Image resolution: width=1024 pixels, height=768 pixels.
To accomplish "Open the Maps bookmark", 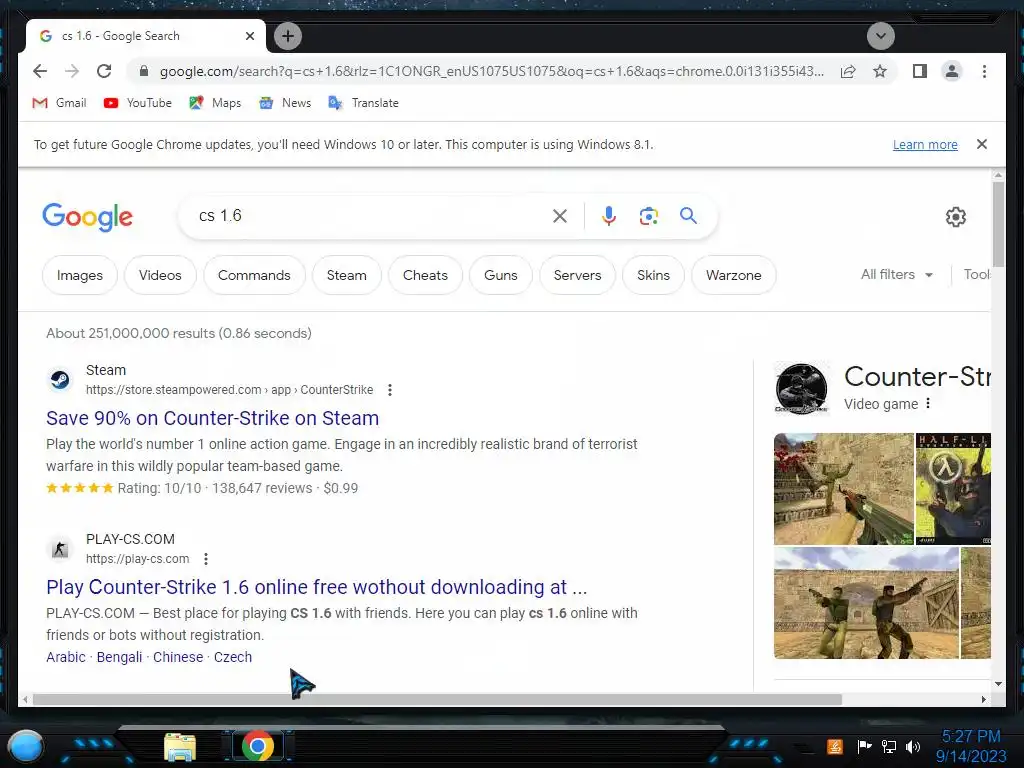I will (x=215, y=103).
